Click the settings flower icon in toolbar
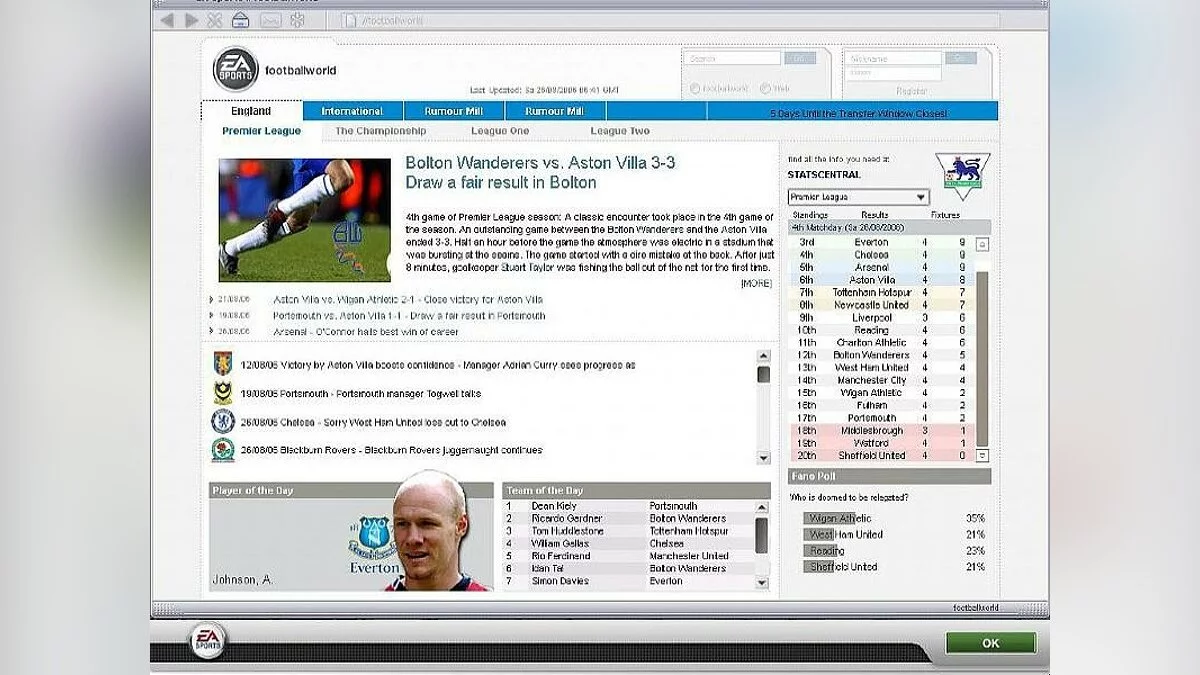Screen dimensions: 1200x675 (x=297, y=20)
